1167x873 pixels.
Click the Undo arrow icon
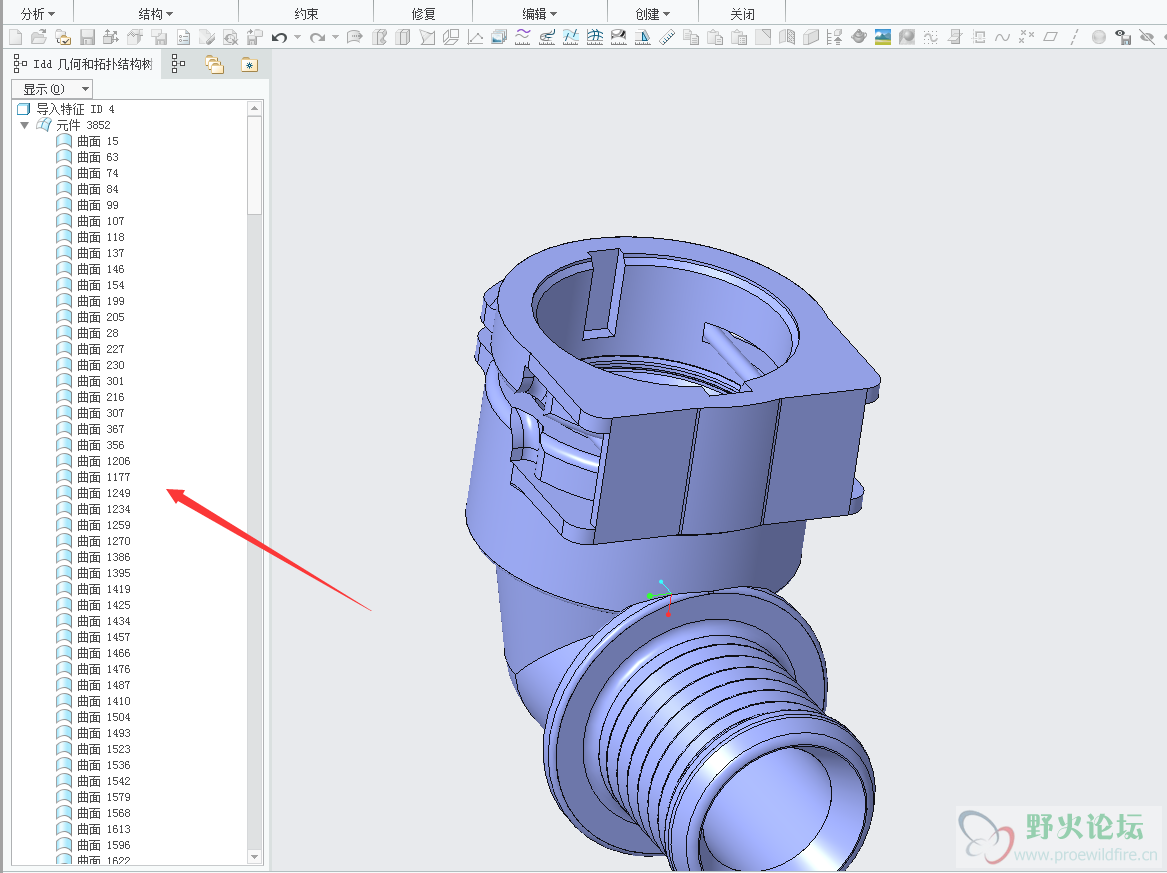tap(279, 36)
